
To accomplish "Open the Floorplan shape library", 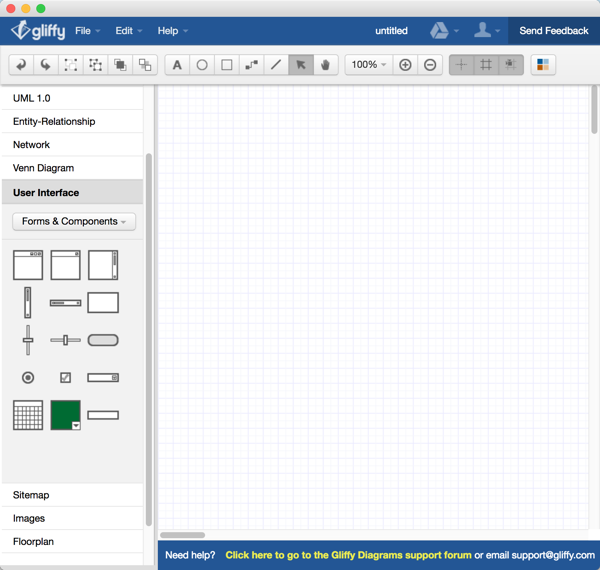I will click(x=72, y=542).
